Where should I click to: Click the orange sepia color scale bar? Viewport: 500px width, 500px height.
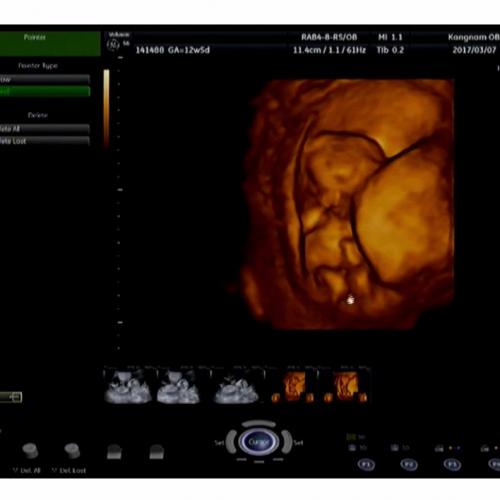click(106, 108)
